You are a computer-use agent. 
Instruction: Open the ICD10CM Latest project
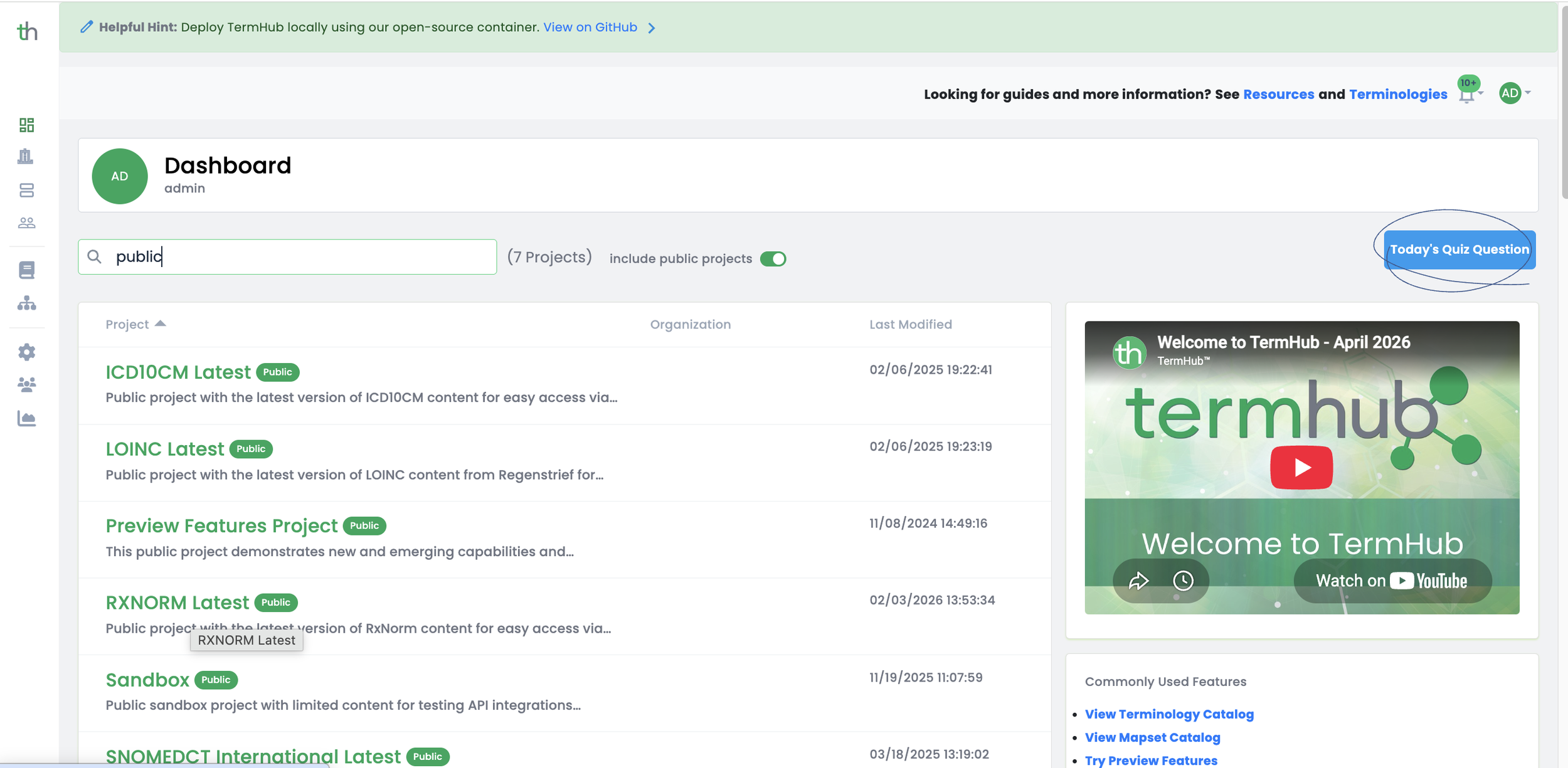point(178,372)
